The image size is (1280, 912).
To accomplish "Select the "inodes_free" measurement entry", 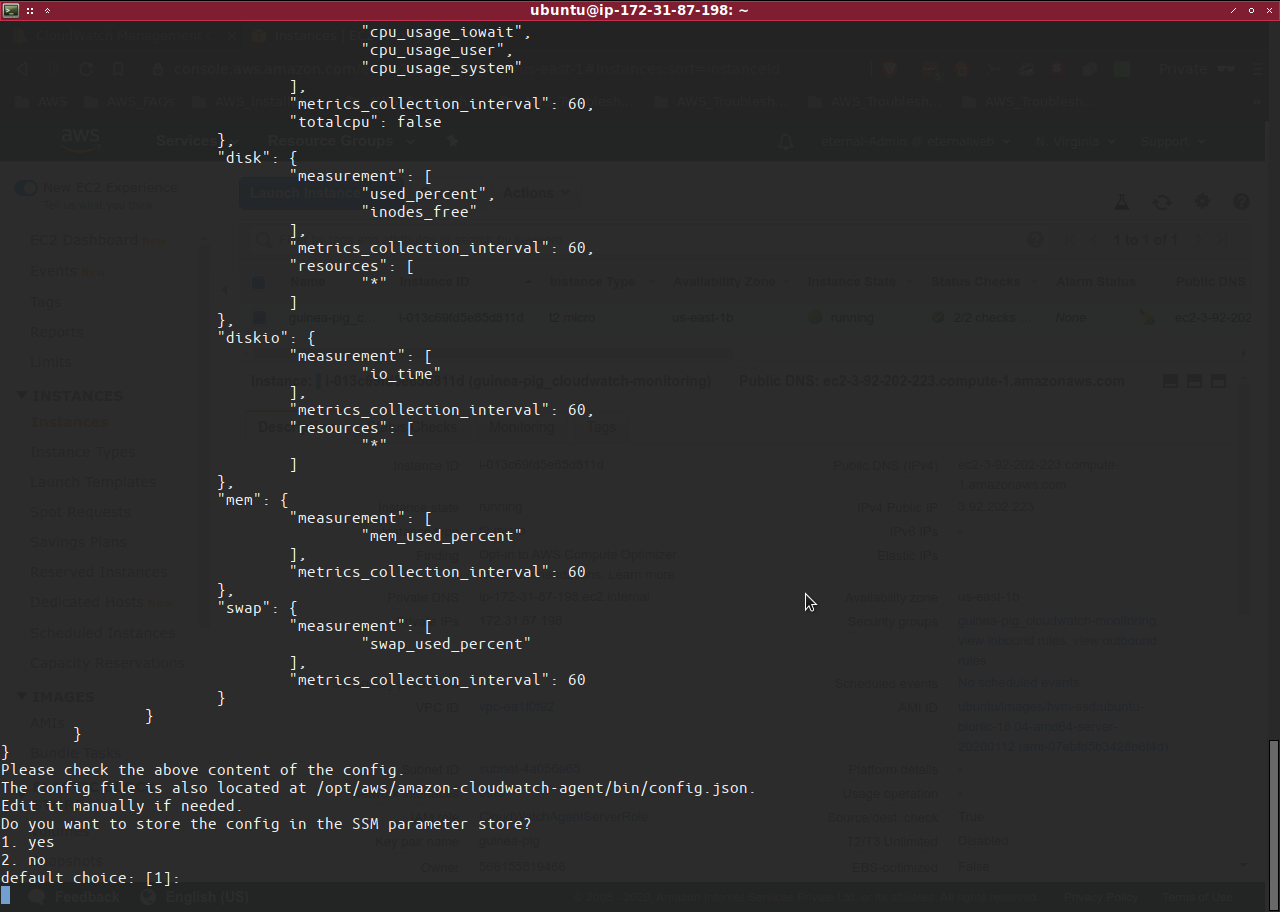I will [418, 212].
